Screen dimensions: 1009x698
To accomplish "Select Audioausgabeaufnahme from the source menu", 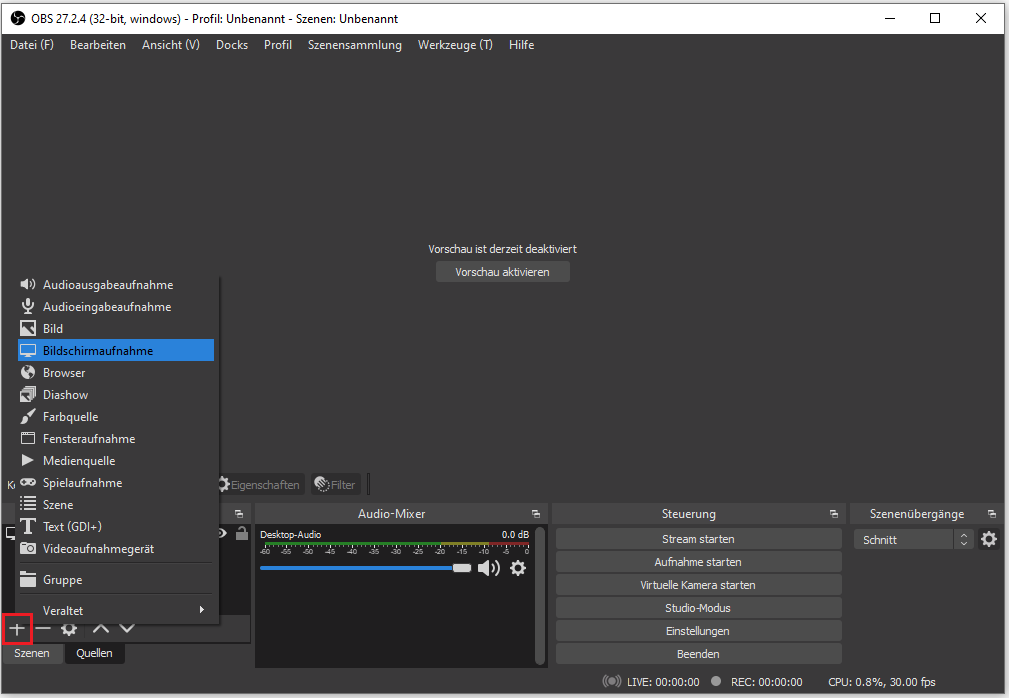I will point(116,284).
